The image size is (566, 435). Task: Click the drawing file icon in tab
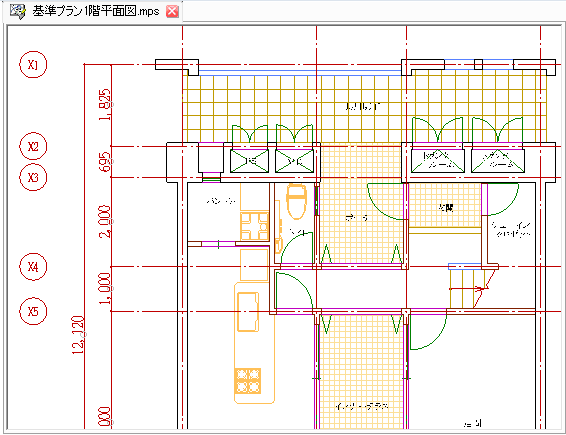coord(17,12)
